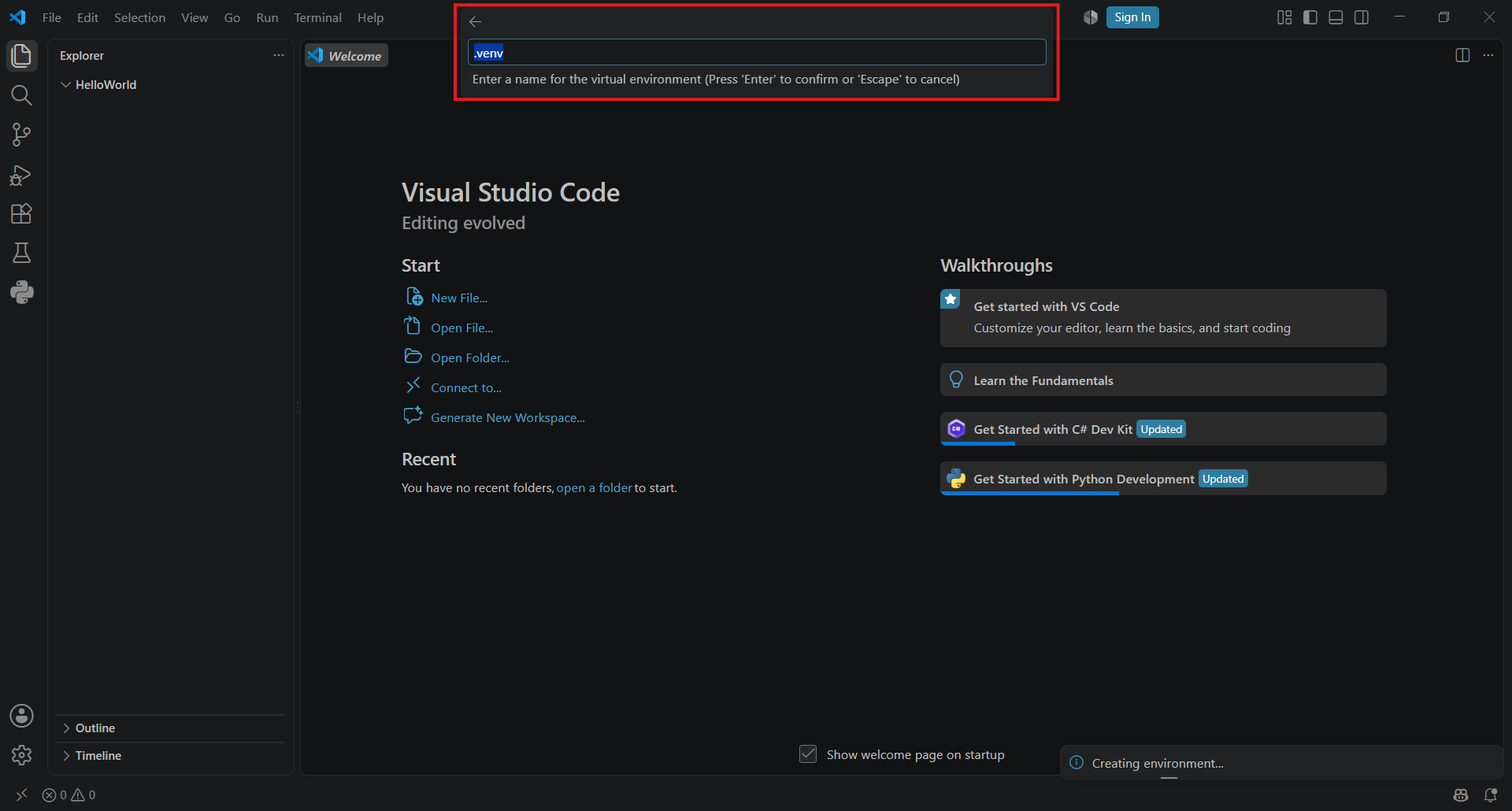The width and height of the screenshot is (1512, 811).
Task: Open the Python extension view
Action: coord(22,292)
